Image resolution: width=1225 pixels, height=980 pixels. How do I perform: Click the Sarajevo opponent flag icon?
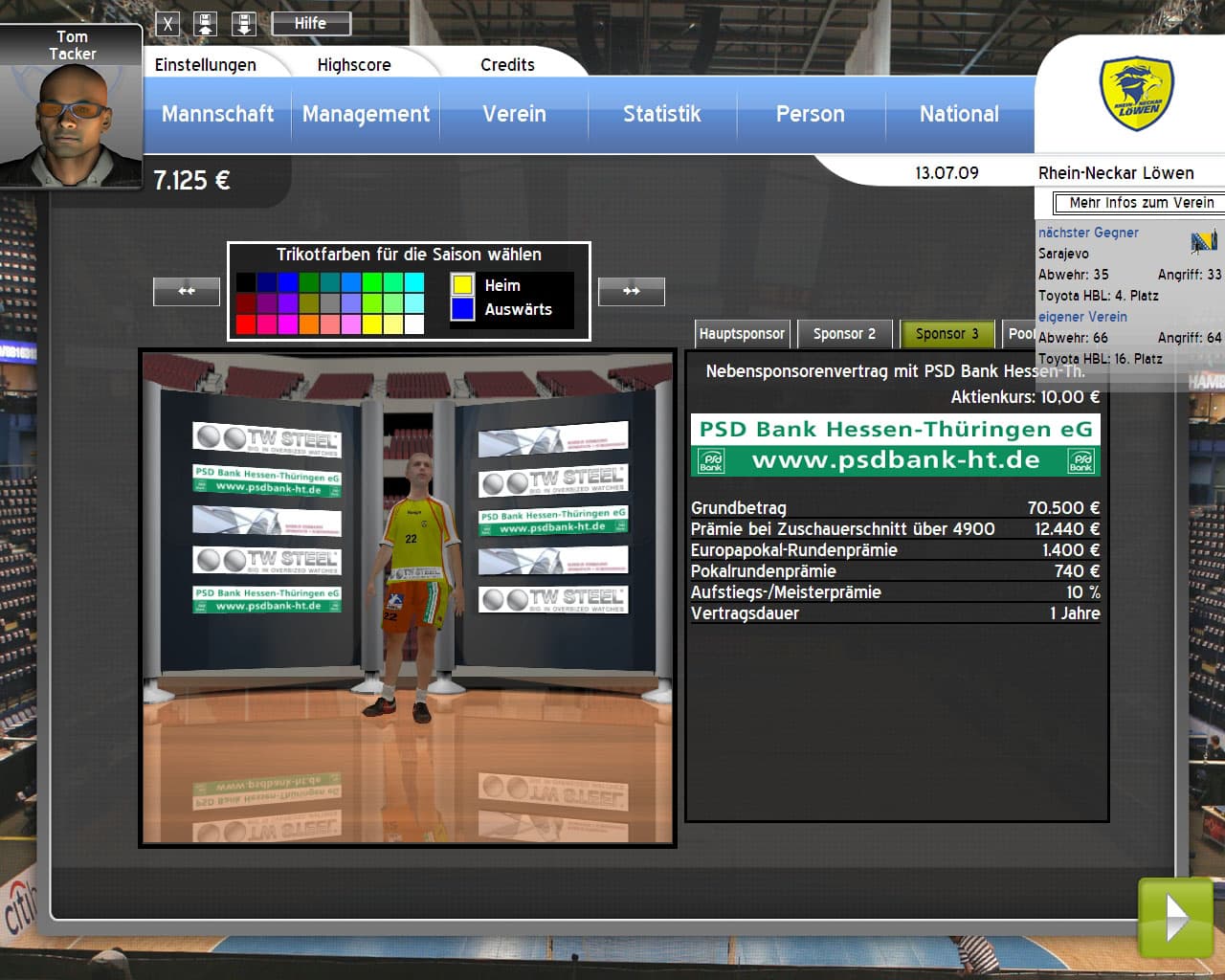tap(1204, 241)
